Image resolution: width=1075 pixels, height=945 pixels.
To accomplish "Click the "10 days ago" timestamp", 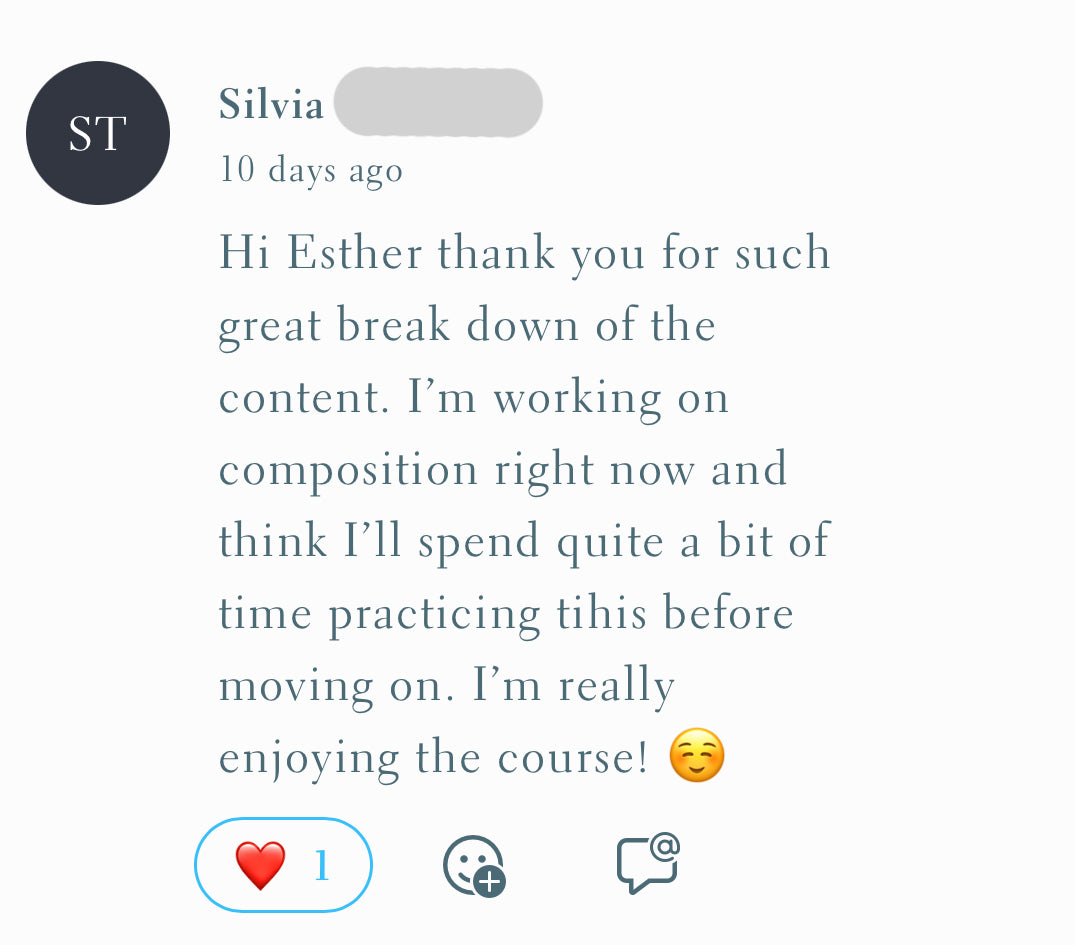I will pyautogui.click(x=311, y=170).
